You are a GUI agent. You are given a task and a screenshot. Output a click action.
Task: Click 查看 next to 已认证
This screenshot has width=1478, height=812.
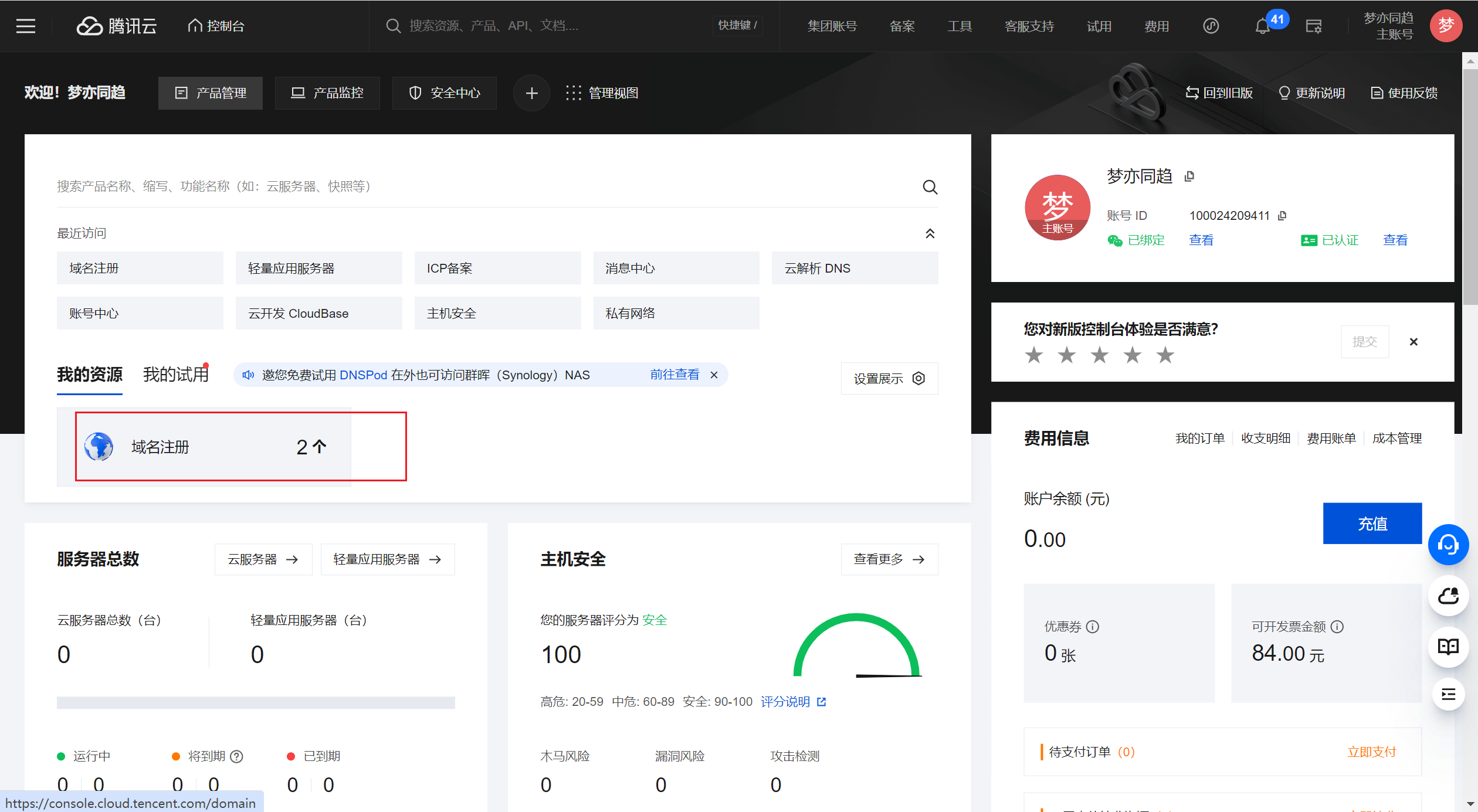(1395, 240)
